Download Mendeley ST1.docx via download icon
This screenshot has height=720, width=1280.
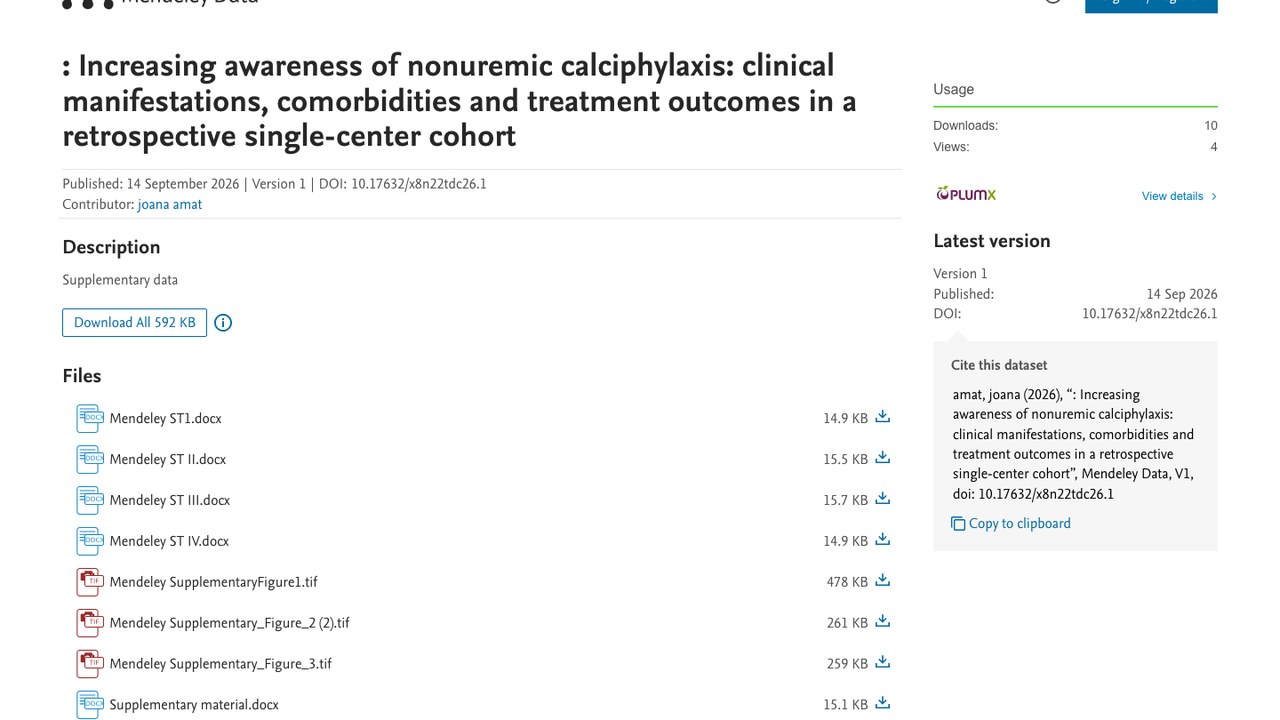coord(882,417)
